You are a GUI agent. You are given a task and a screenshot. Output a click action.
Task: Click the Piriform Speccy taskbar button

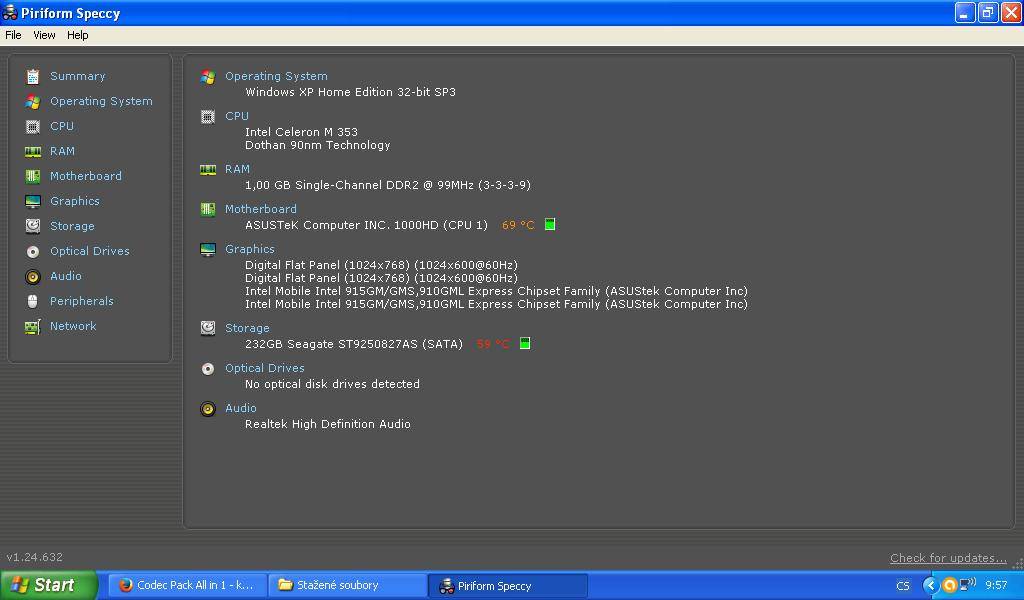[508, 586]
